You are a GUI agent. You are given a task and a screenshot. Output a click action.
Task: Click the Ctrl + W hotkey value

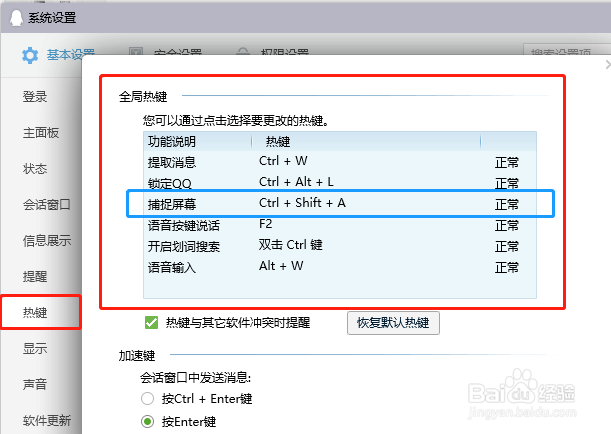(x=283, y=161)
